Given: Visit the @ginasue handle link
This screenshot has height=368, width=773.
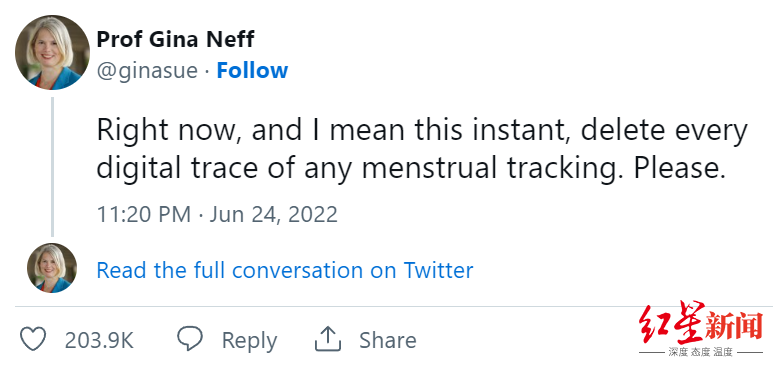Looking at the screenshot, I should [x=147, y=71].
